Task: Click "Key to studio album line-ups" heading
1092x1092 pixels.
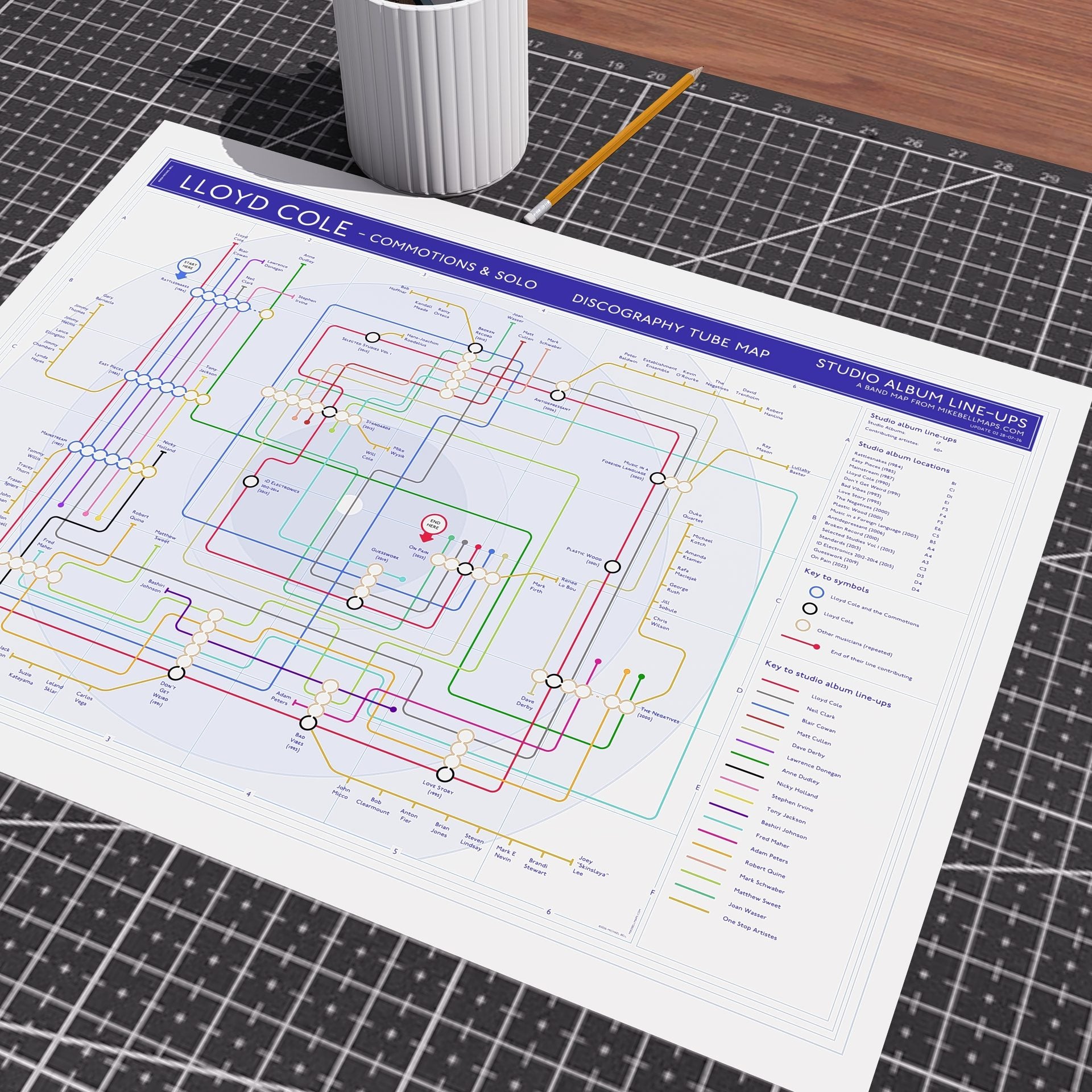Action: pos(828,683)
